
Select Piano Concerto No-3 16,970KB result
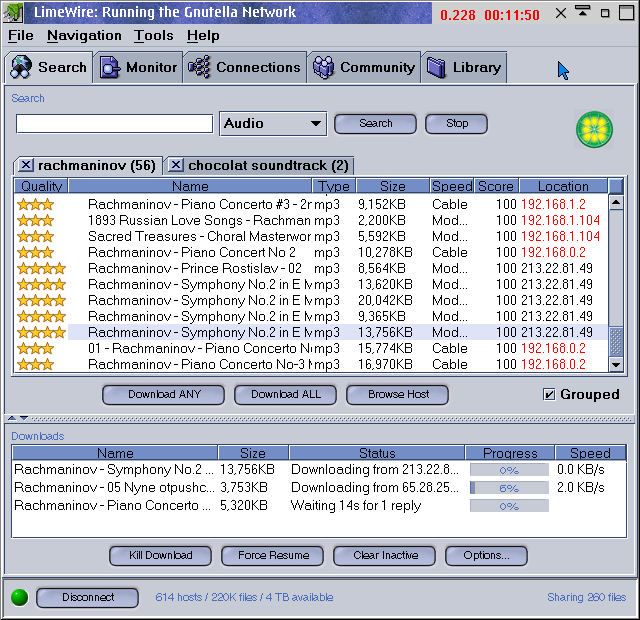coord(311,364)
